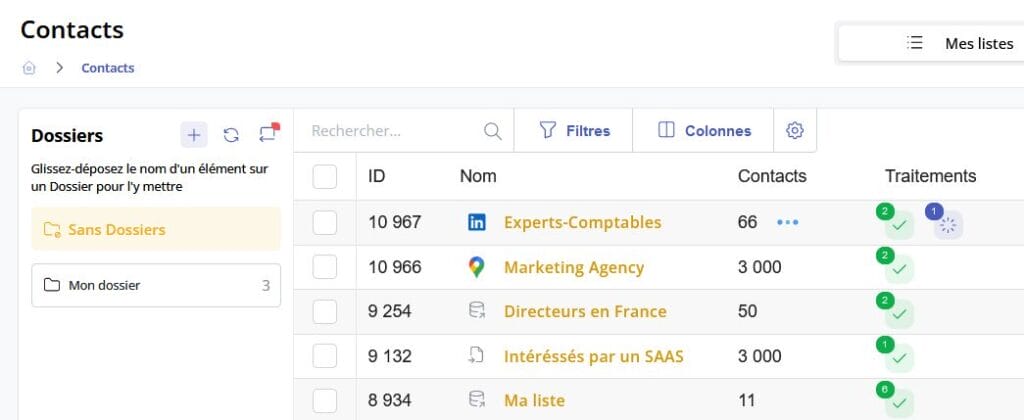Open the table settings gear icon
The image size is (1024, 420).
[795, 131]
